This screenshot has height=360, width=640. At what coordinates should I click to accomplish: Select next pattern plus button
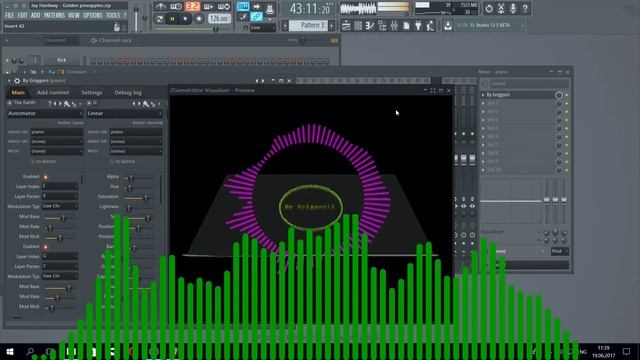pos(331,26)
